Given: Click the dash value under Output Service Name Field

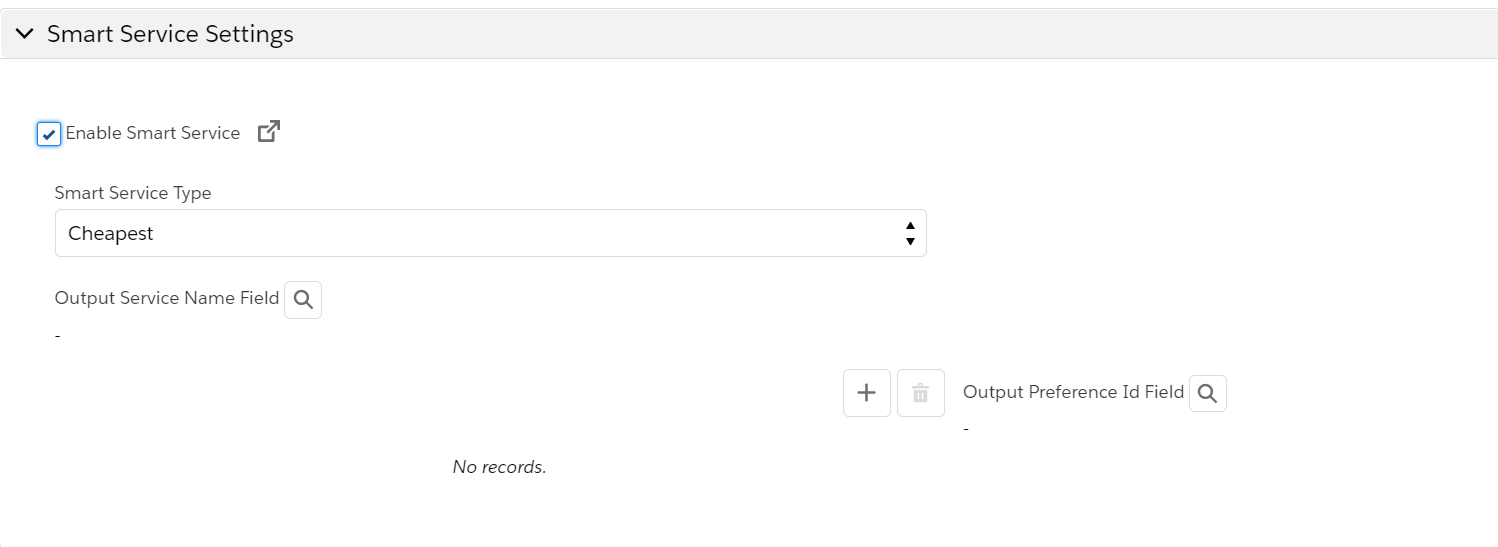Looking at the screenshot, I should coord(58,336).
